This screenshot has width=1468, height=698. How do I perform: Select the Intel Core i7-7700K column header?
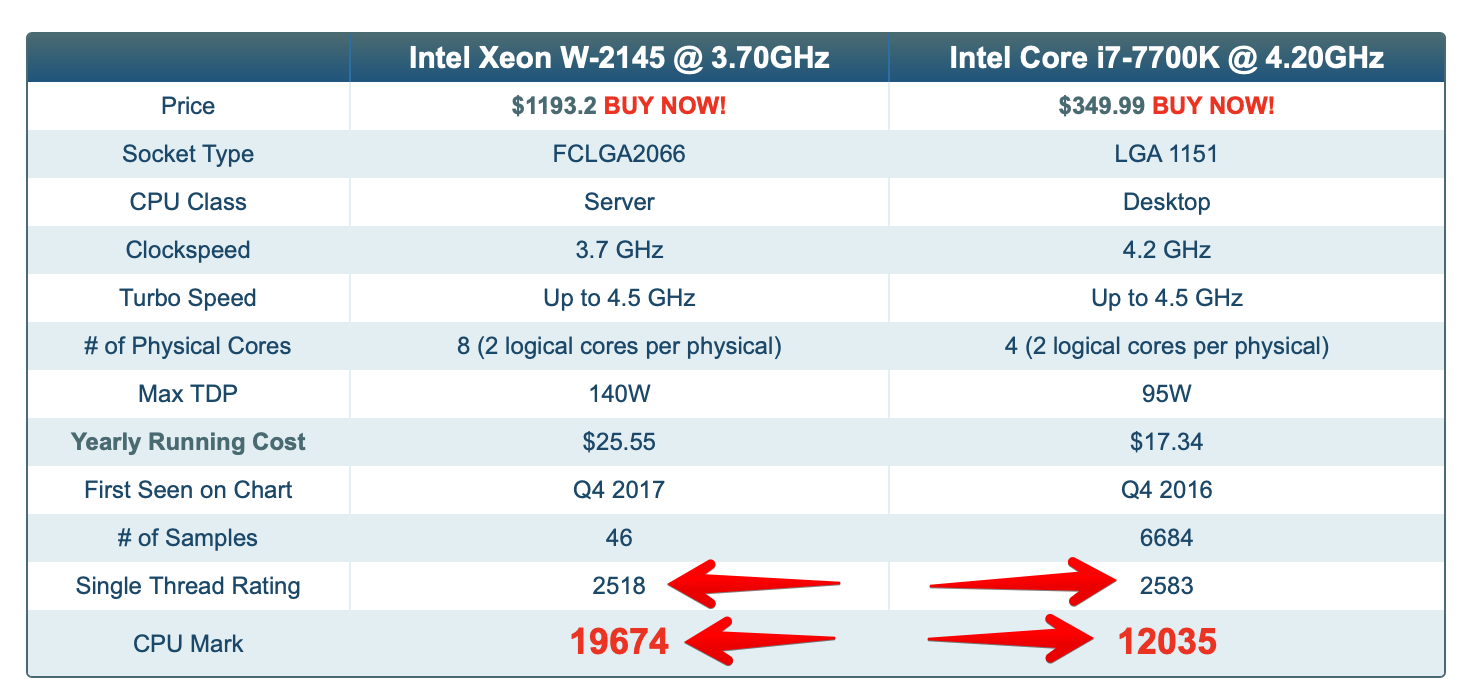coord(1166,58)
